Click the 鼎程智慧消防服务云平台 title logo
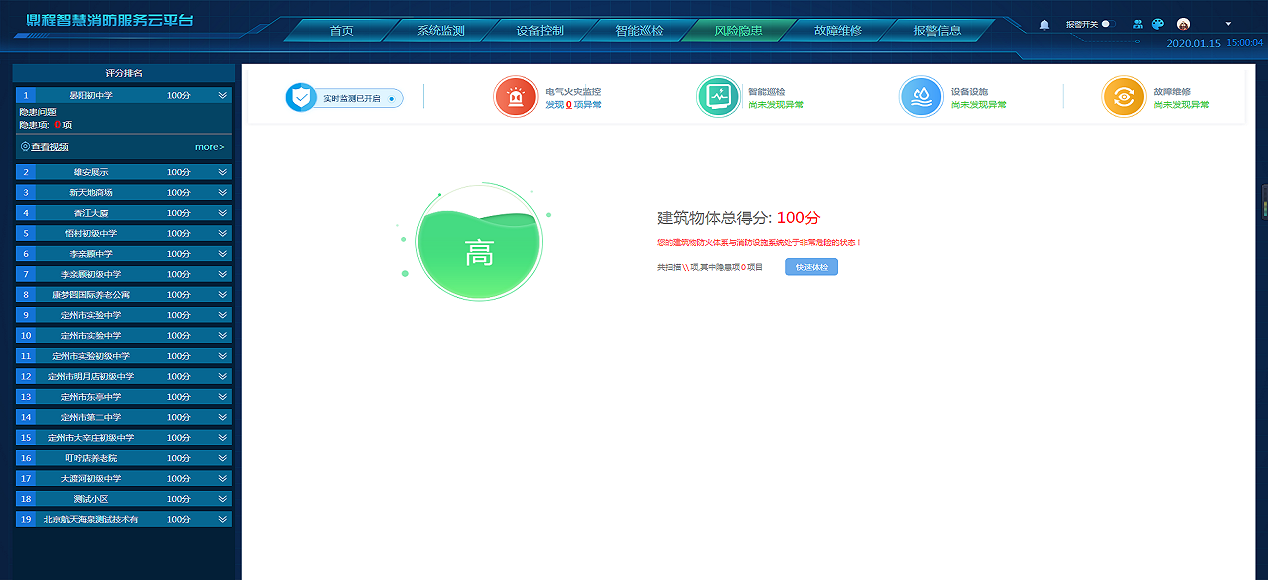1268x580 pixels. [111, 20]
